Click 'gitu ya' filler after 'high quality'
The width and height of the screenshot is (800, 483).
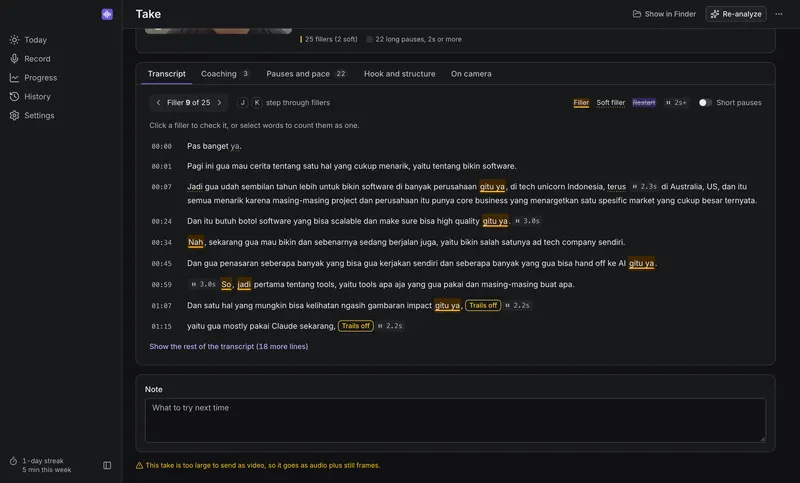pos(495,221)
